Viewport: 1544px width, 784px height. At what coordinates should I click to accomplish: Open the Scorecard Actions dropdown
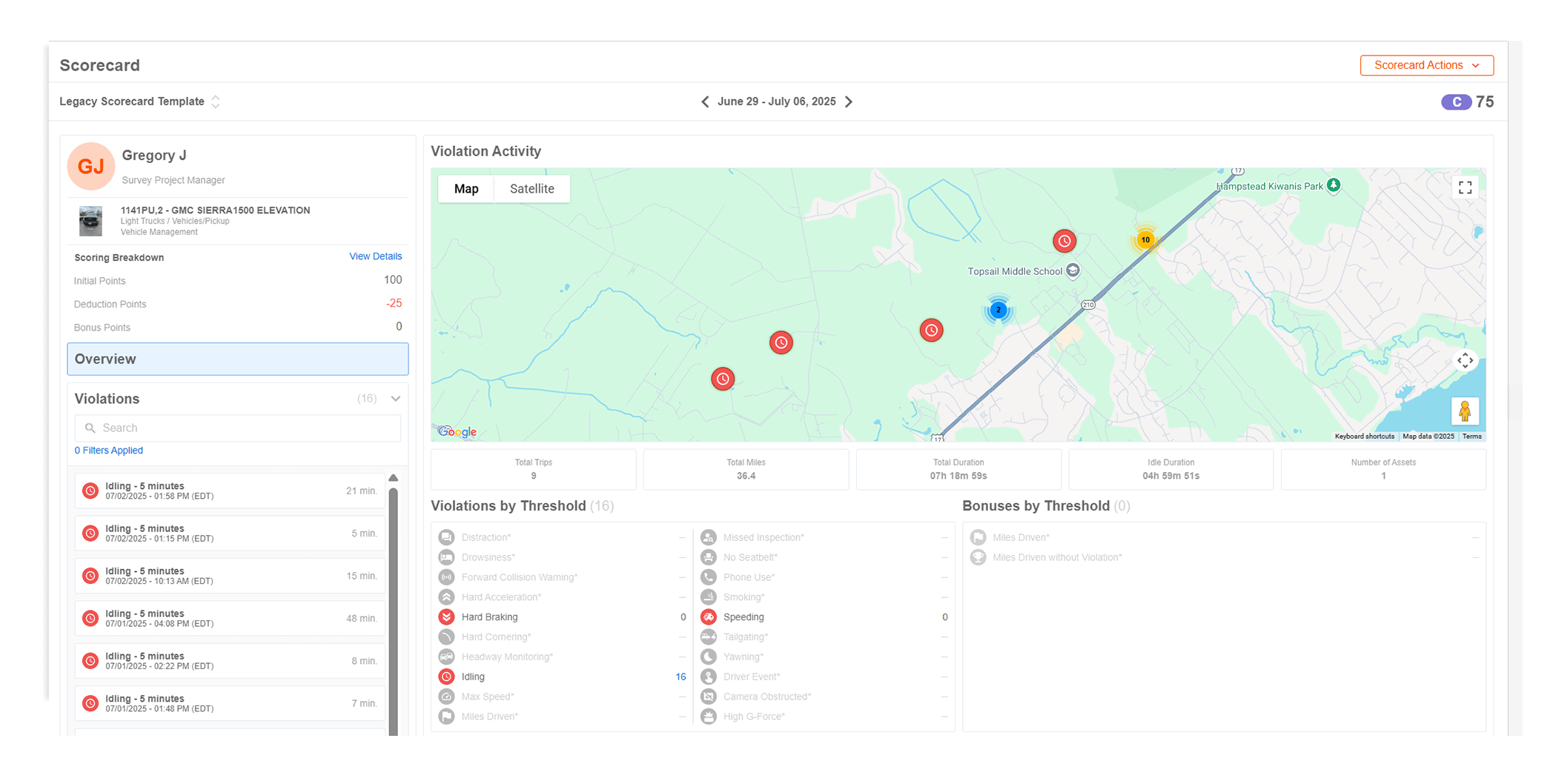tap(1426, 65)
